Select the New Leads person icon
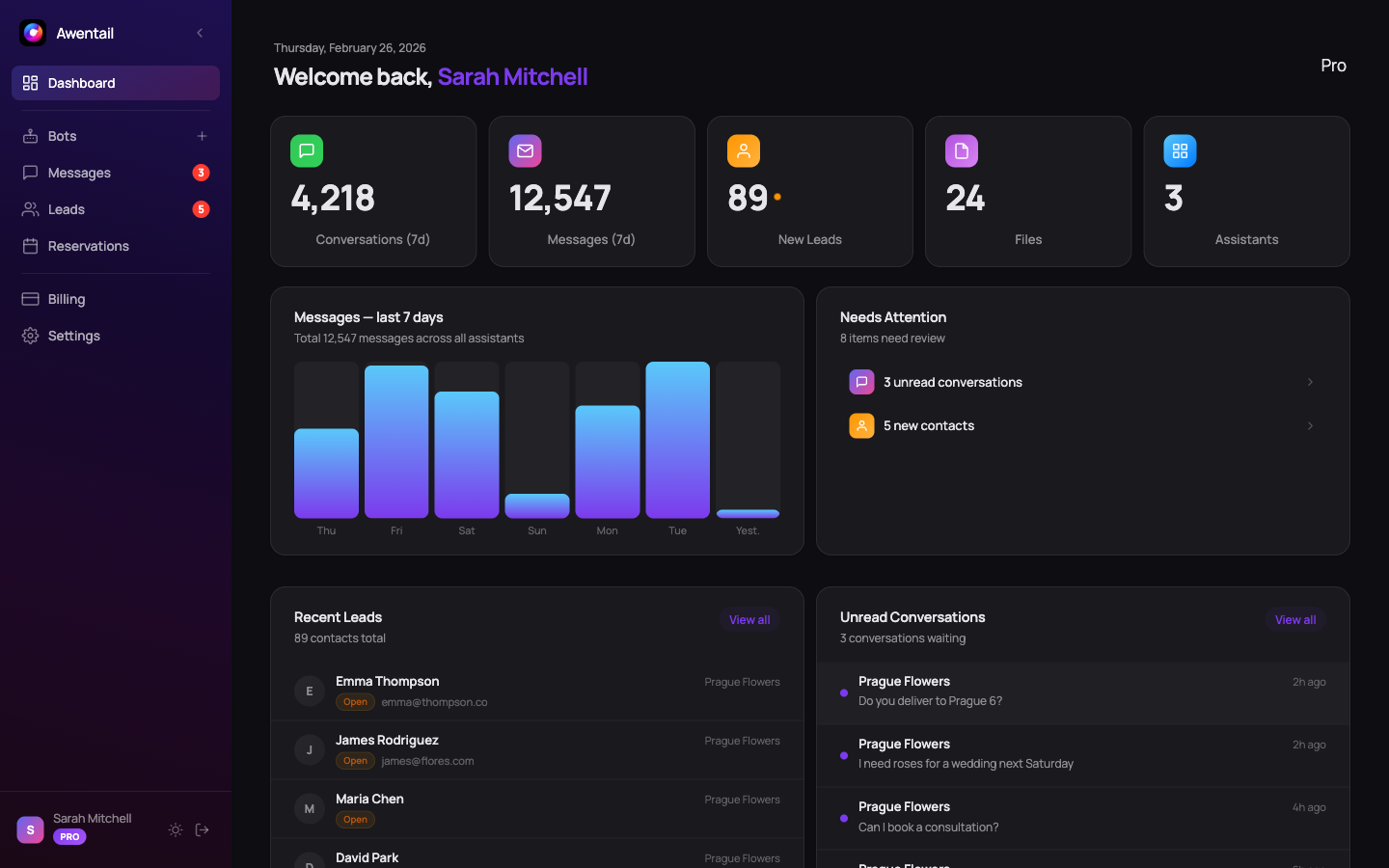1389x868 pixels. pyautogui.click(x=743, y=150)
